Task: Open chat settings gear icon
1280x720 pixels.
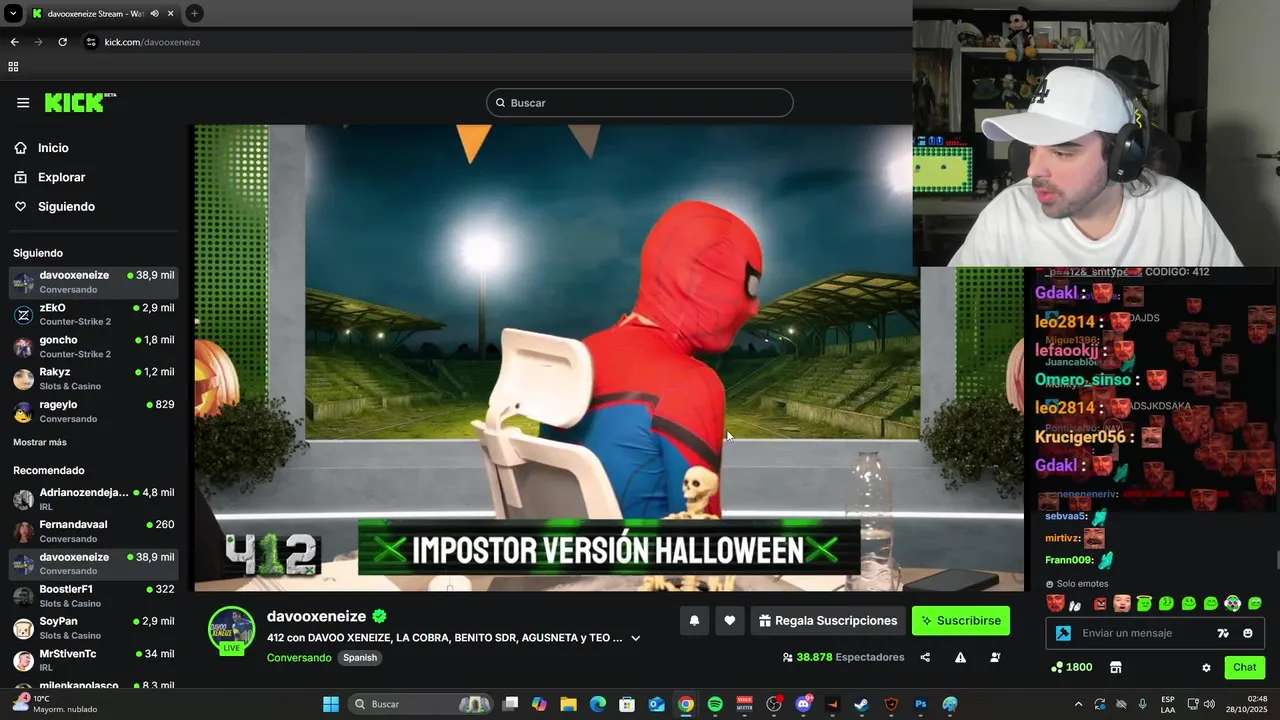Action: [x=1206, y=668]
